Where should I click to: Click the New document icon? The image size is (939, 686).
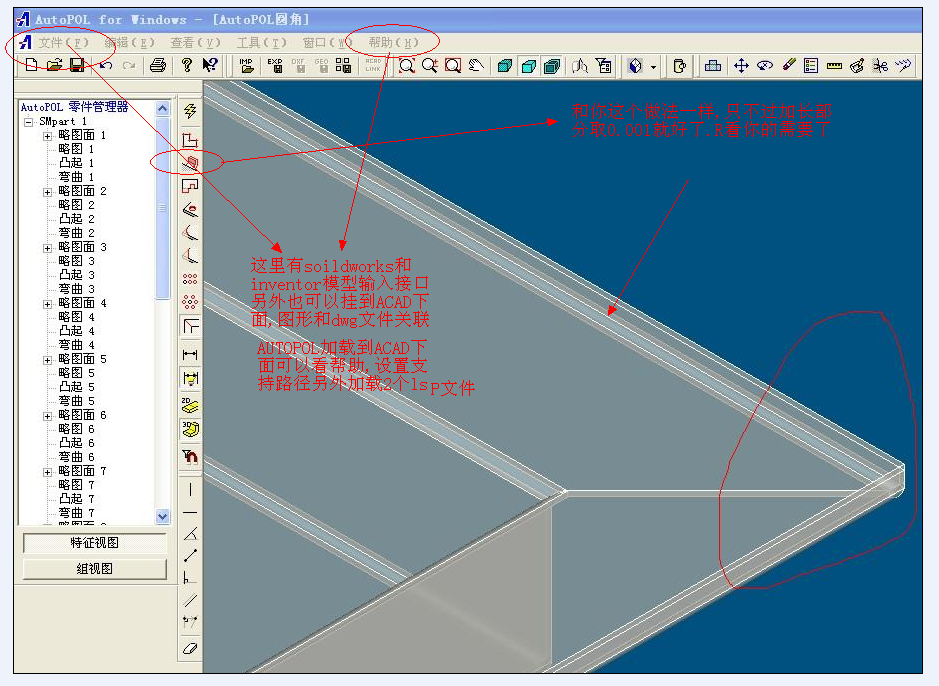pos(32,65)
